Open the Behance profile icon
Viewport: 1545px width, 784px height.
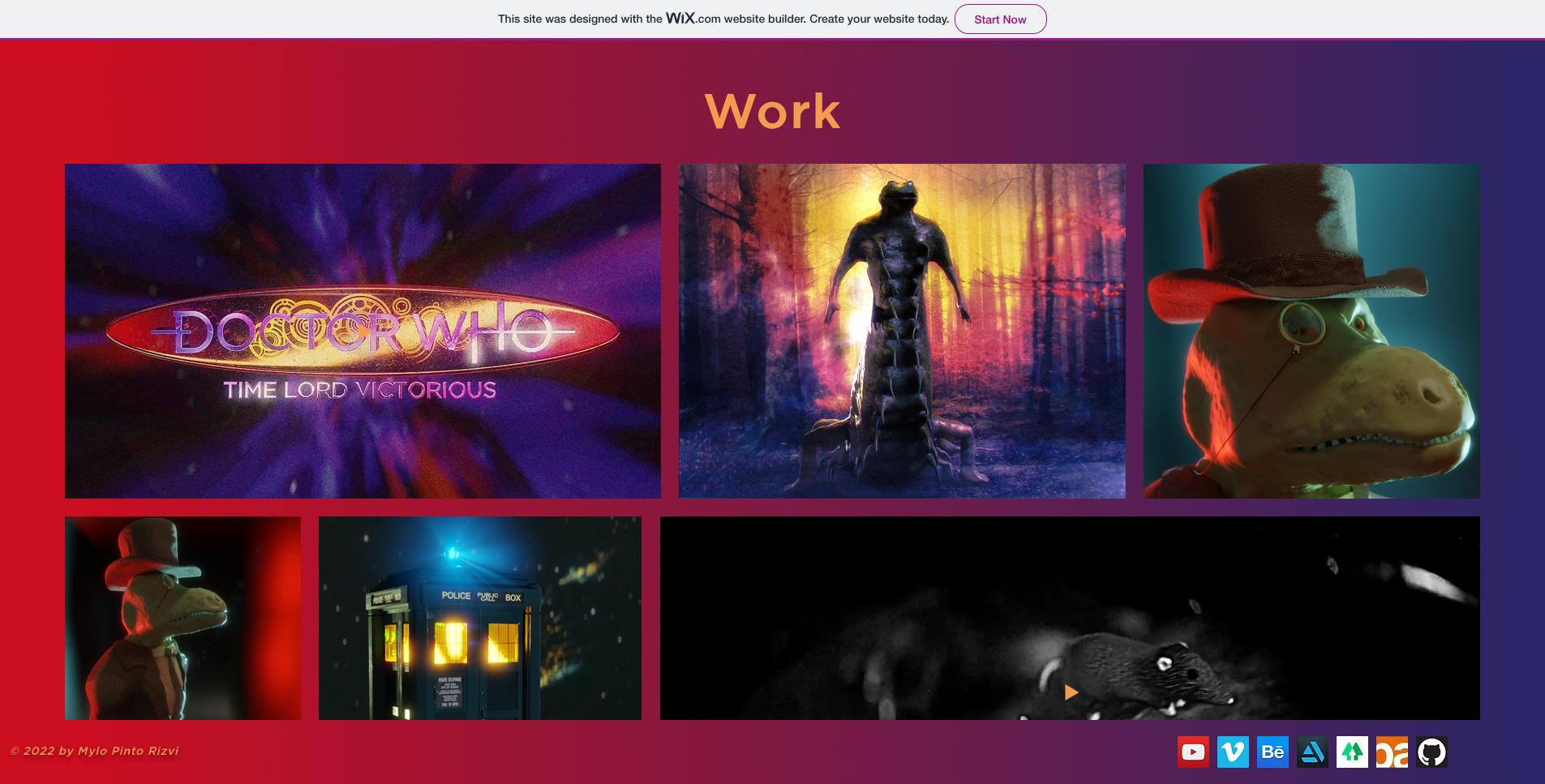tap(1272, 752)
